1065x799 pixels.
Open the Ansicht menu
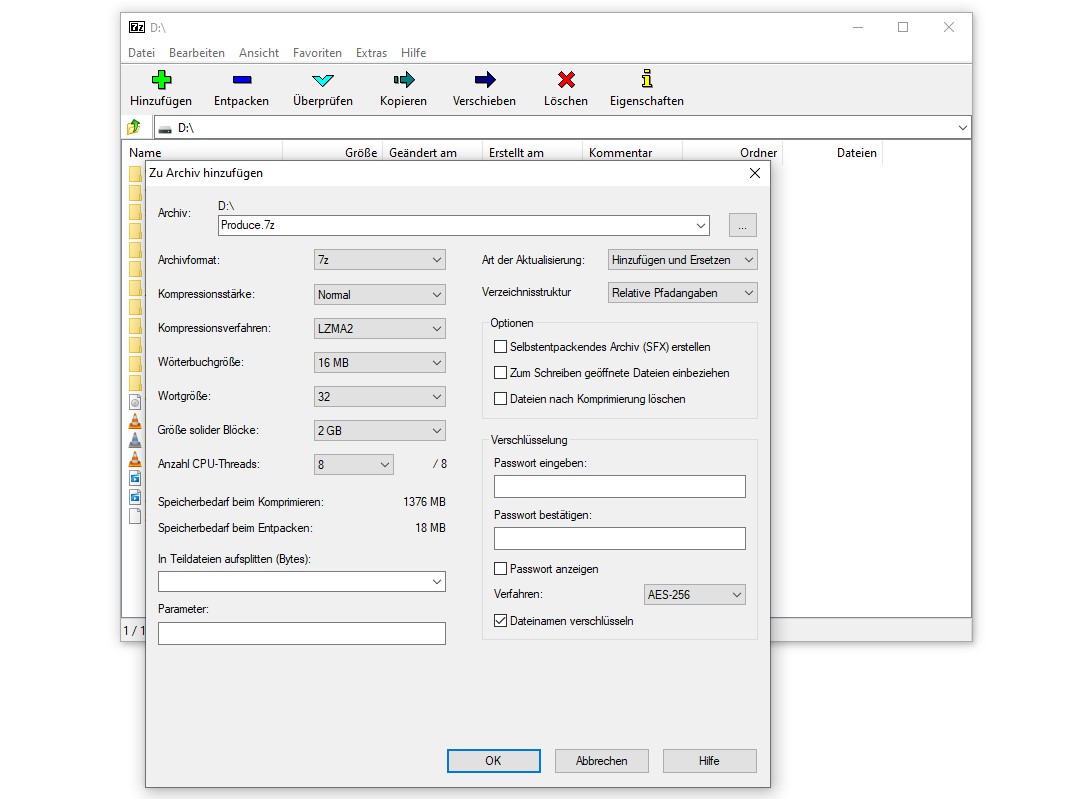pos(259,53)
